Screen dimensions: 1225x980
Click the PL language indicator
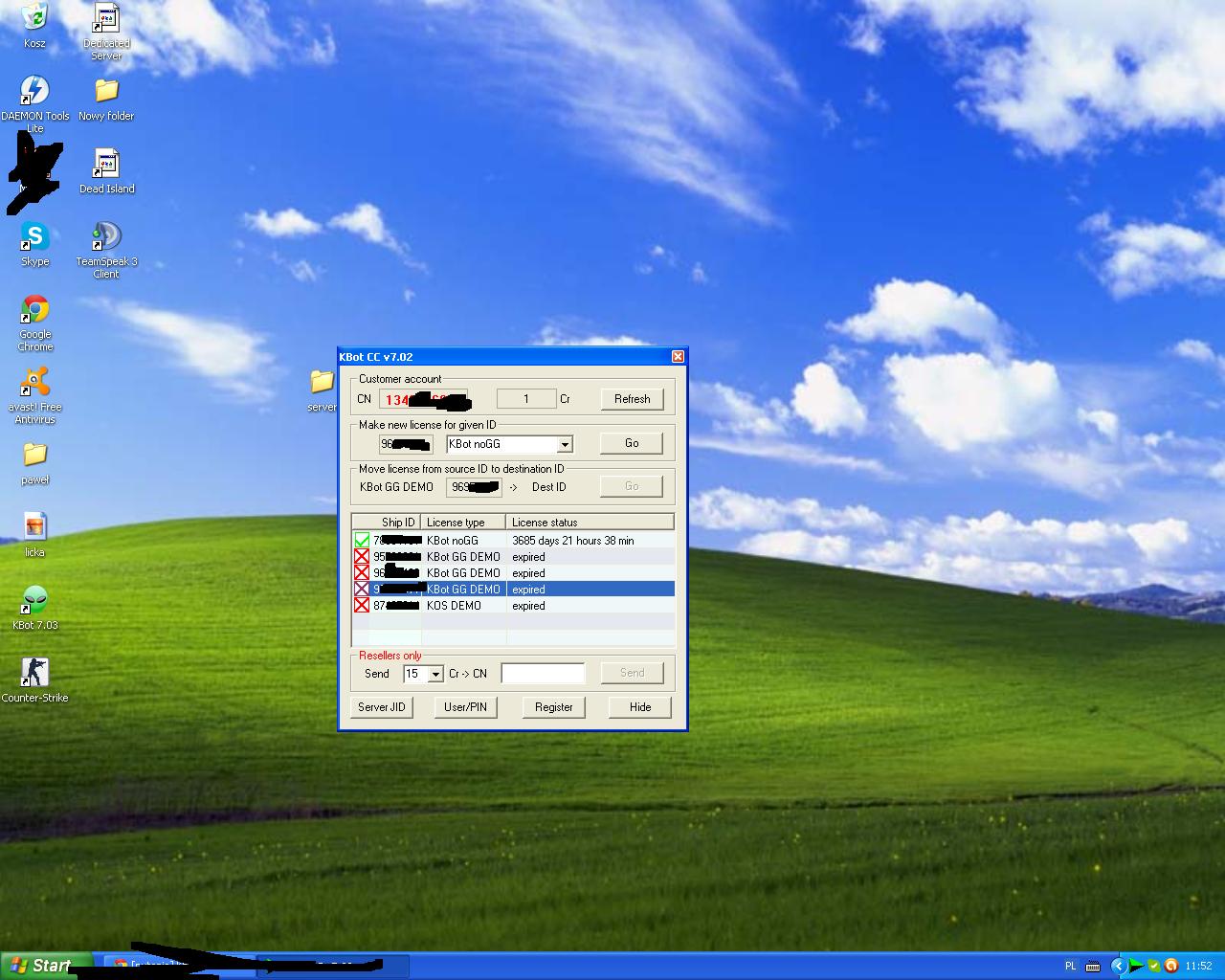click(x=1071, y=966)
